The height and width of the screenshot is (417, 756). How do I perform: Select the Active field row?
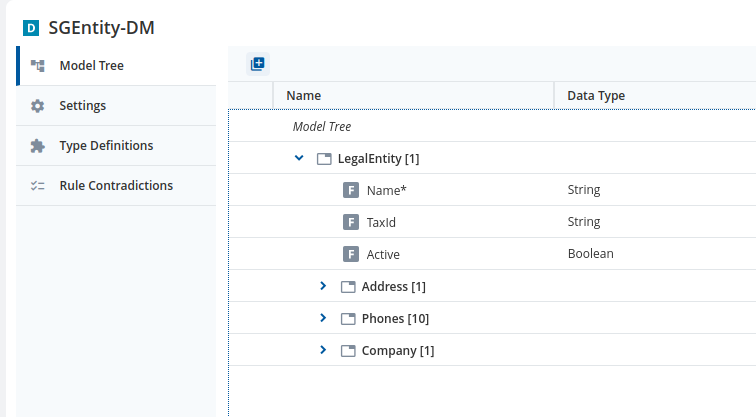click(492, 254)
